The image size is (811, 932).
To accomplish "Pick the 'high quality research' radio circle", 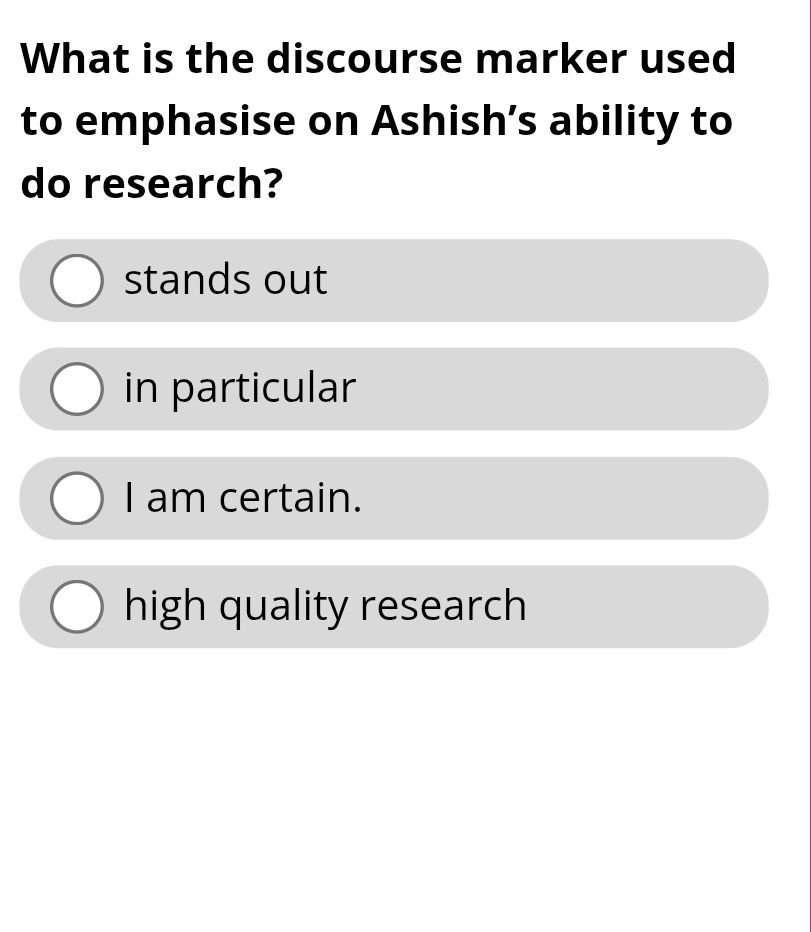I will click(77, 607).
